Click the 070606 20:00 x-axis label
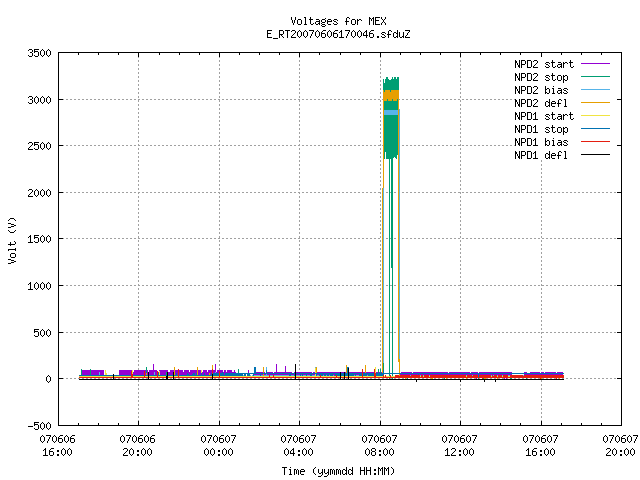Viewport: 640px width, 480px height. point(138,446)
